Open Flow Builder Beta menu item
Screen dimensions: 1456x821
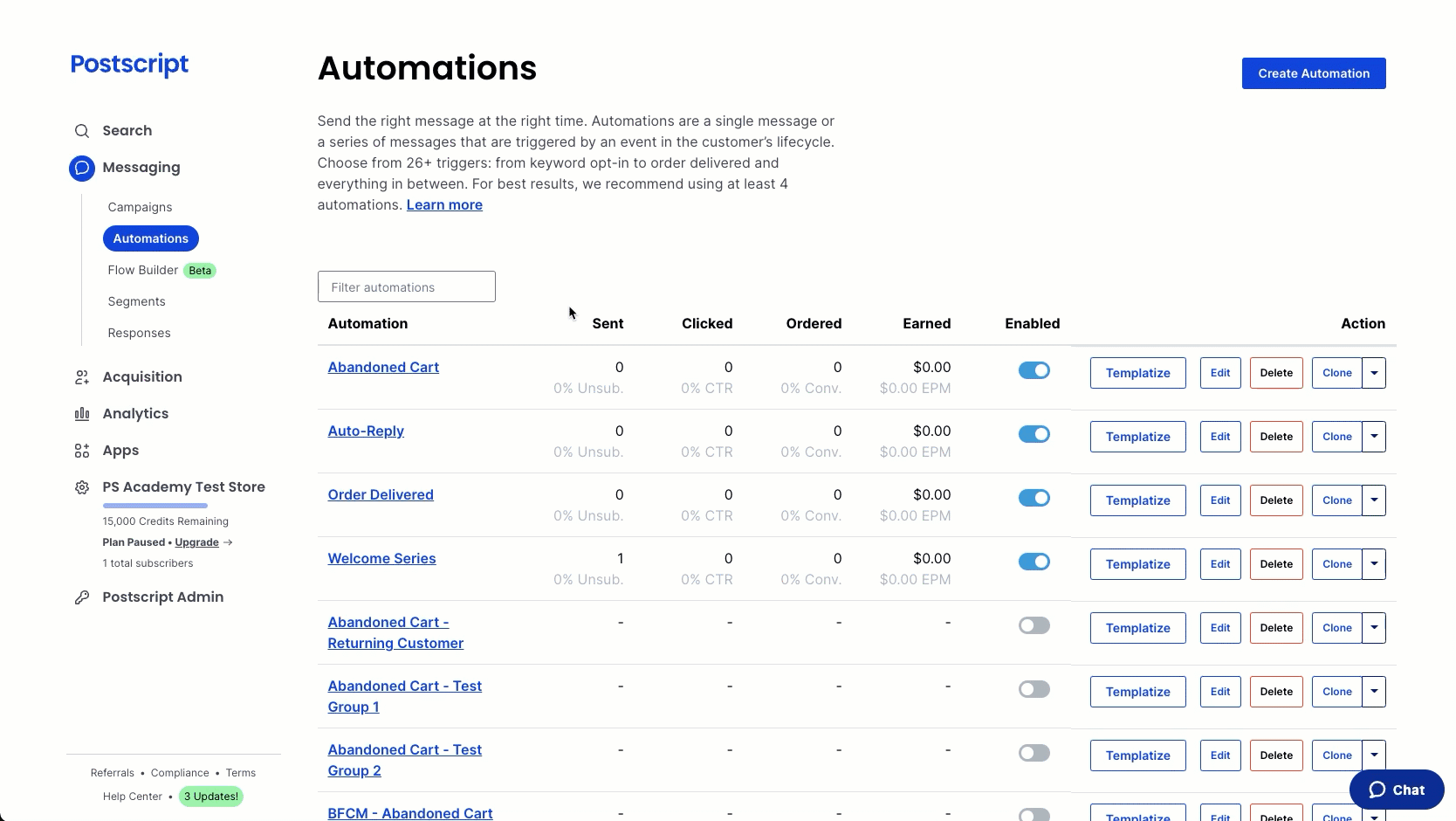[161, 270]
